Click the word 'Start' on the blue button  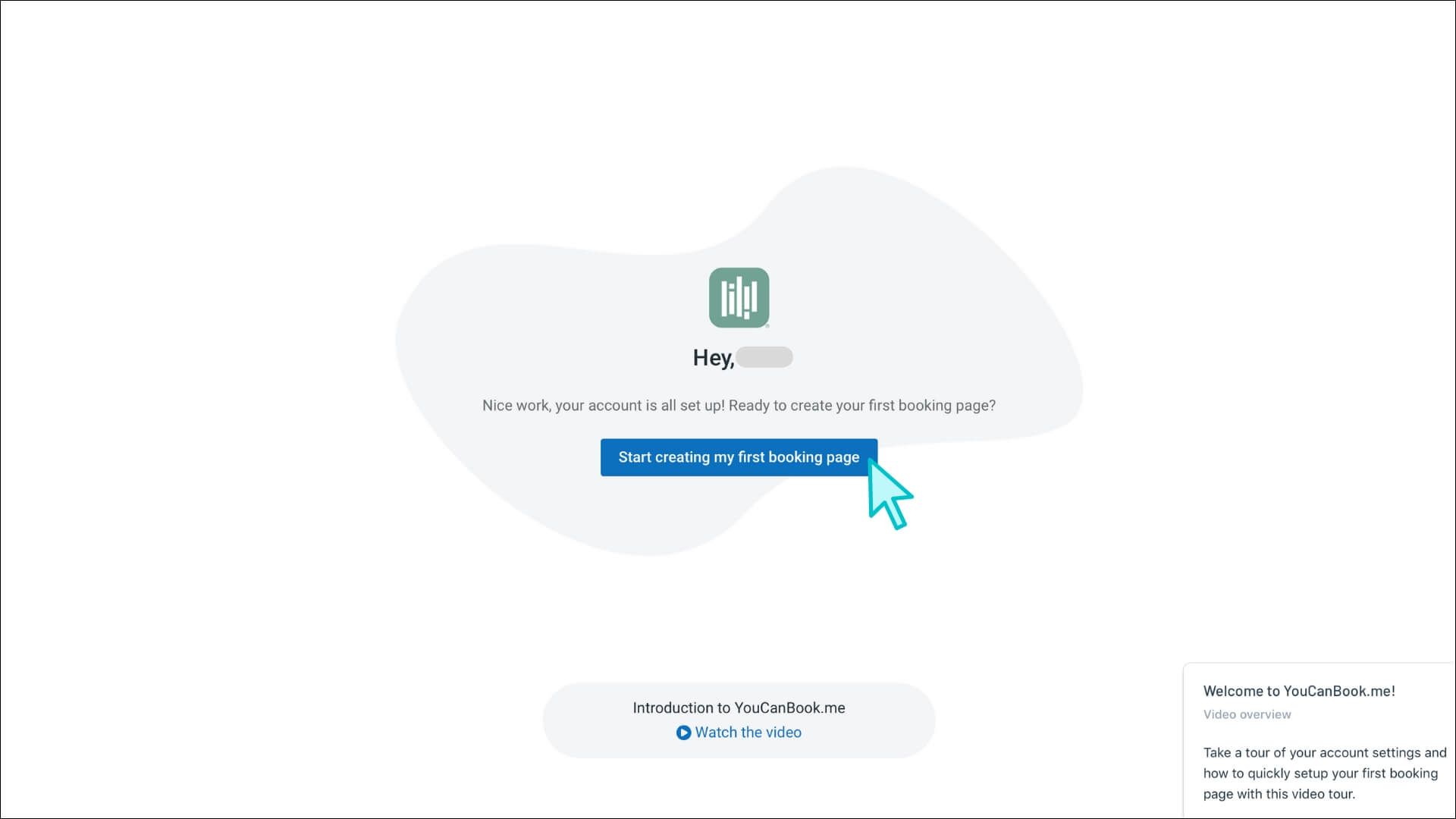coord(635,457)
